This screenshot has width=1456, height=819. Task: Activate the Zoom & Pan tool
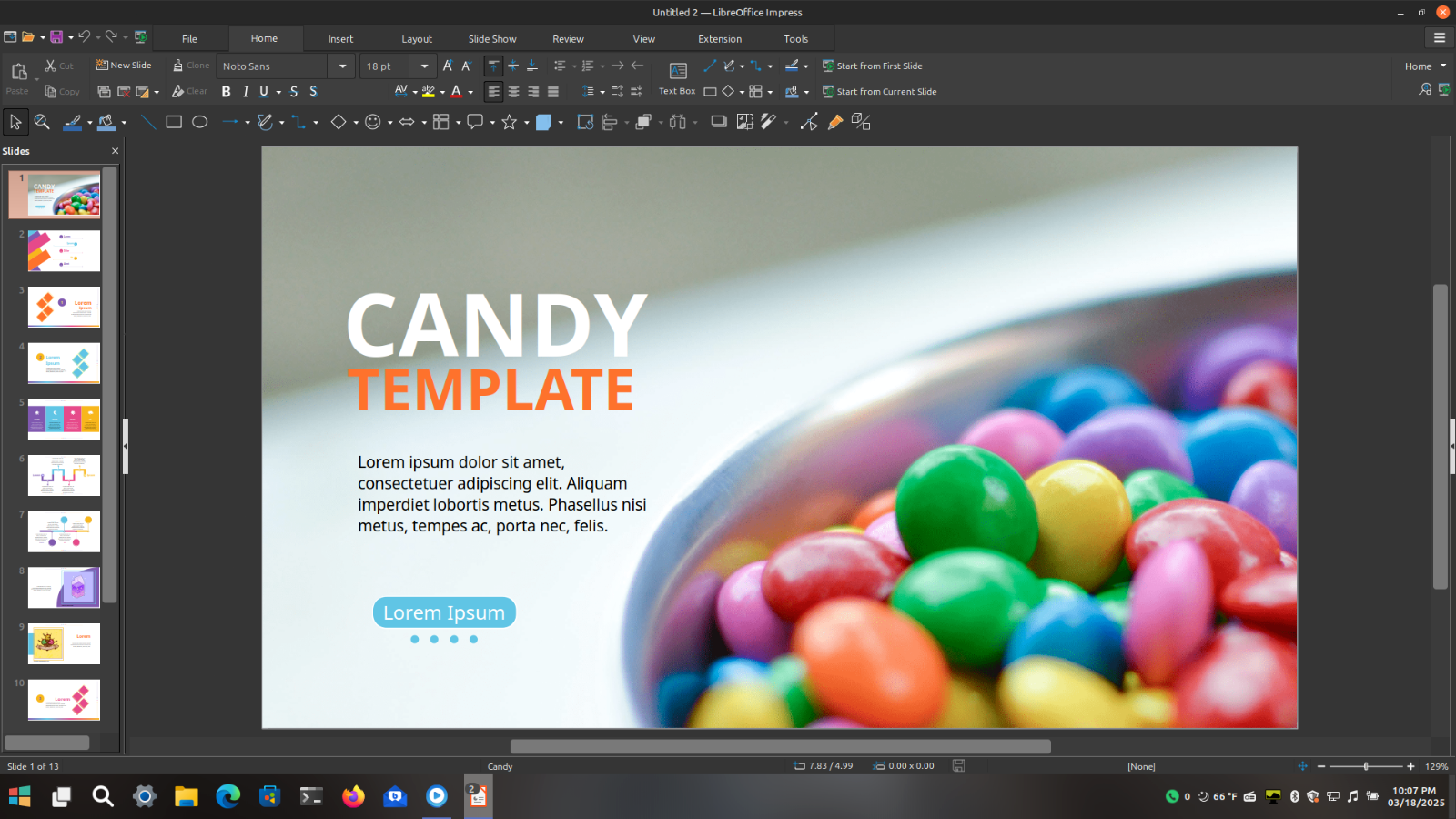point(42,122)
